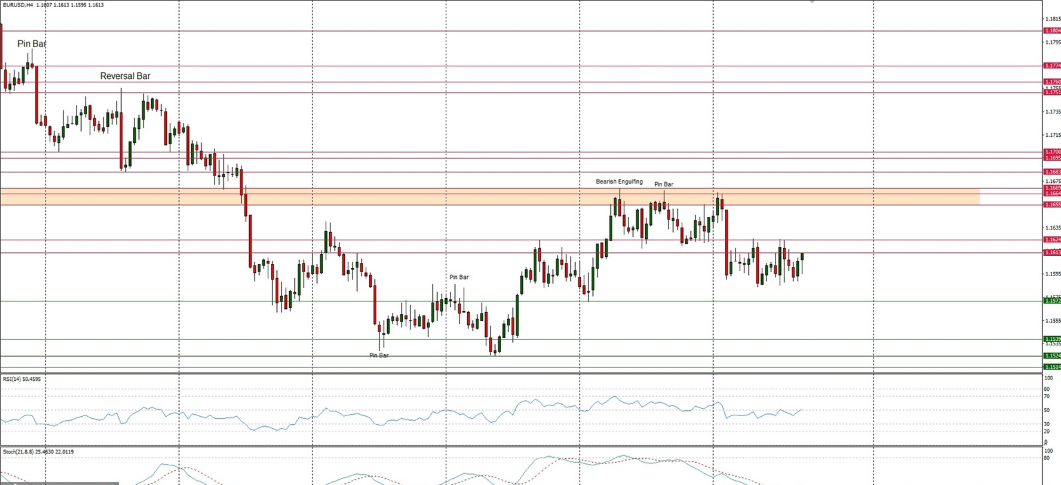Click the chart shift triangle marker at top

812,3
